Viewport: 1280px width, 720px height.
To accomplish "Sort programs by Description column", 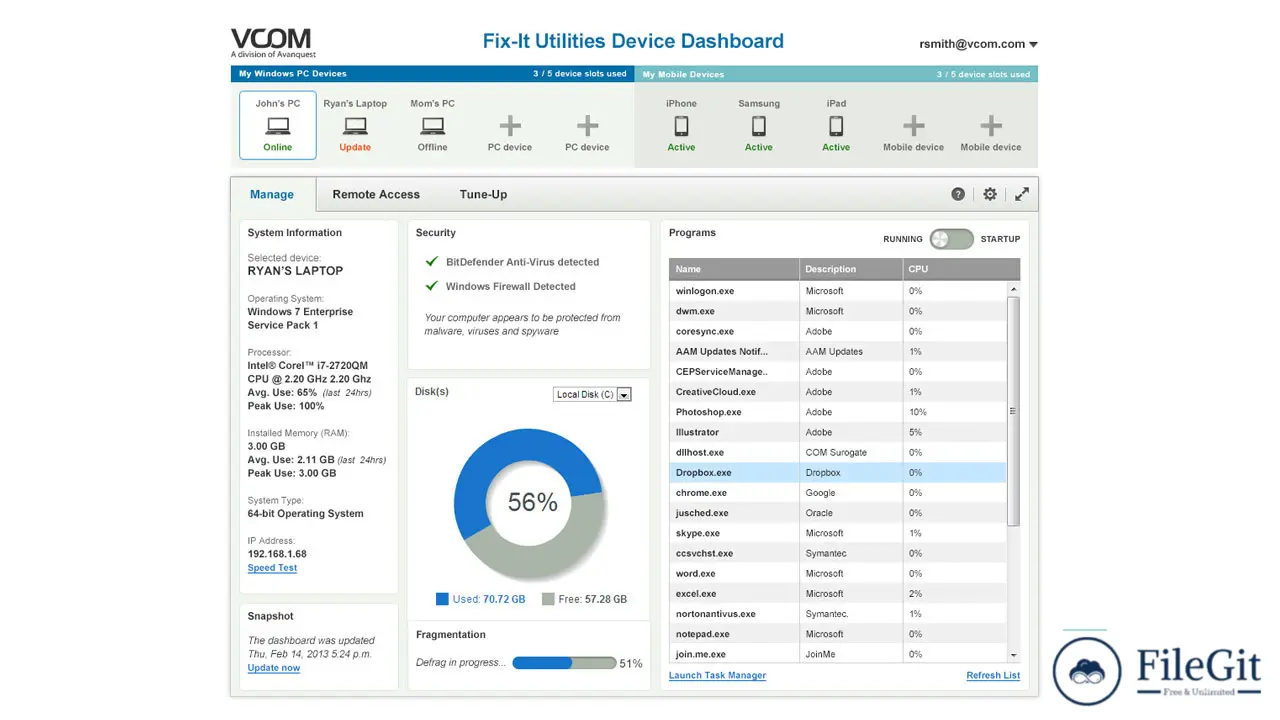I will pos(851,269).
